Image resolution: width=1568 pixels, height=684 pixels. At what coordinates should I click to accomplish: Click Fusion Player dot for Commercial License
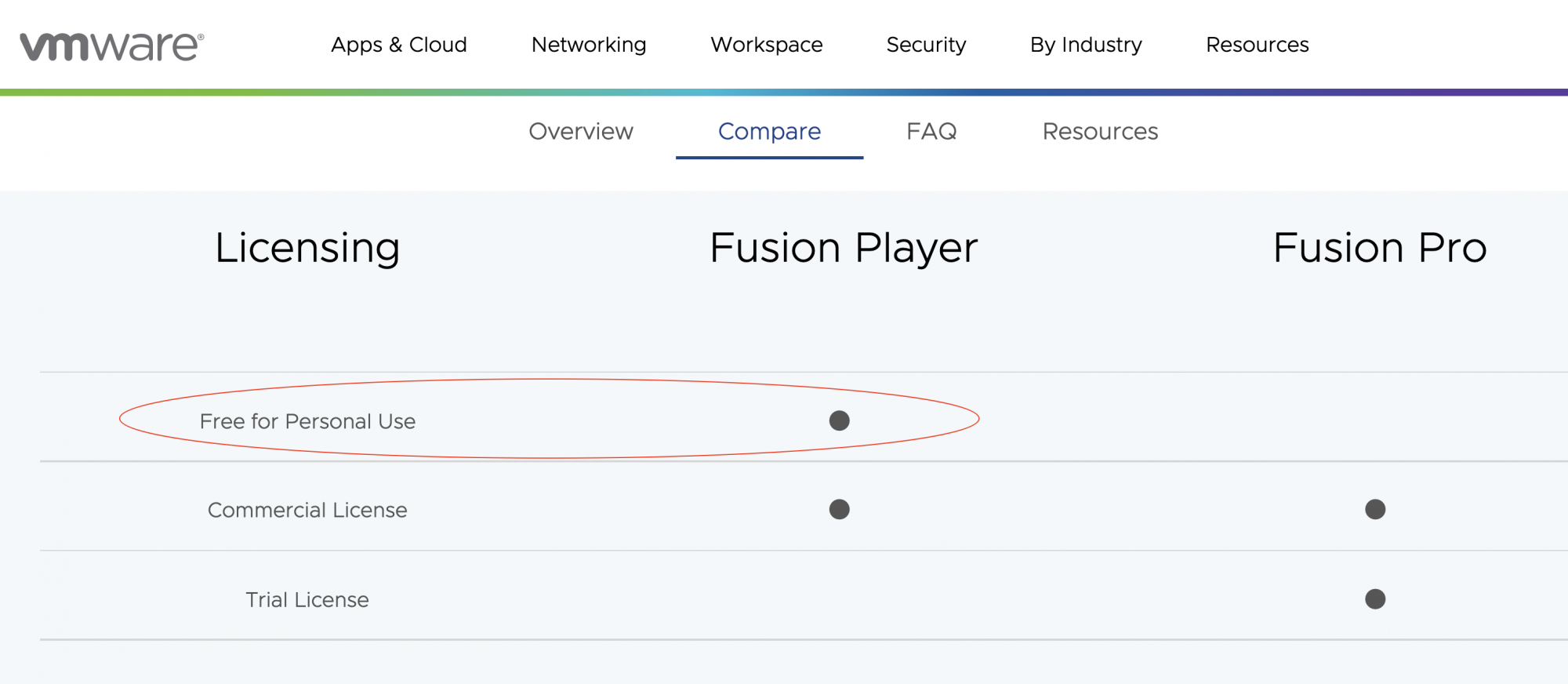click(x=840, y=509)
